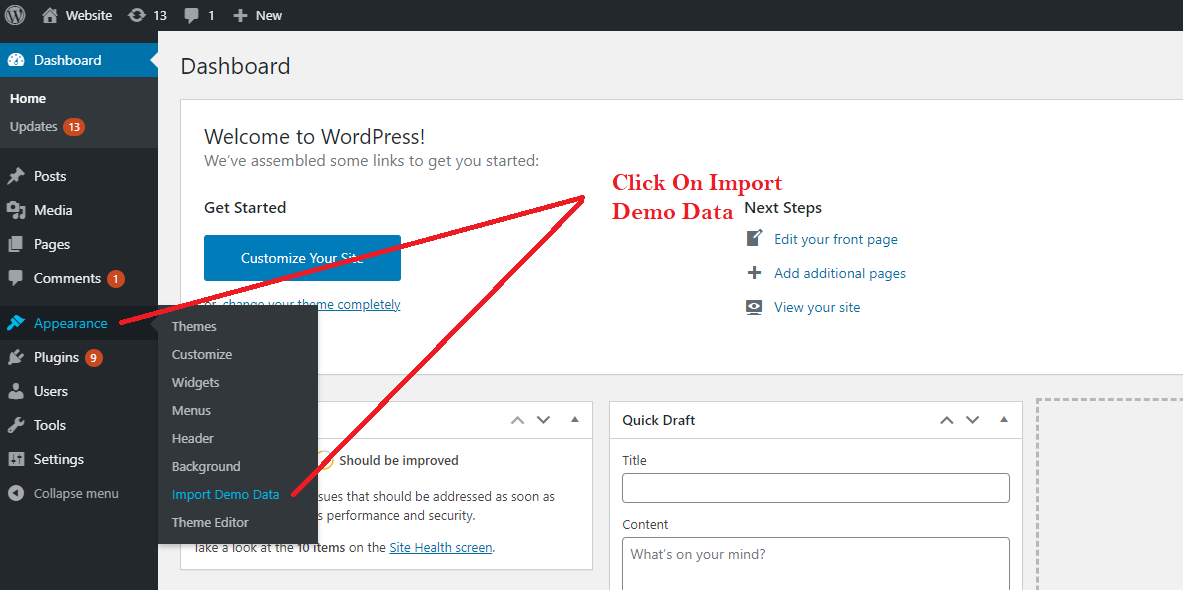Click the orange 9 Plugins badge

93,358
